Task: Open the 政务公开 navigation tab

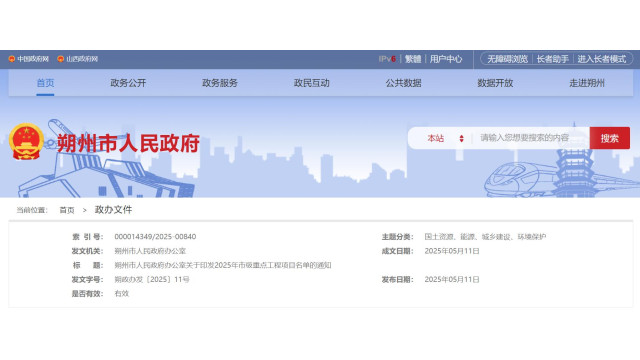Action: coord(128,83)
